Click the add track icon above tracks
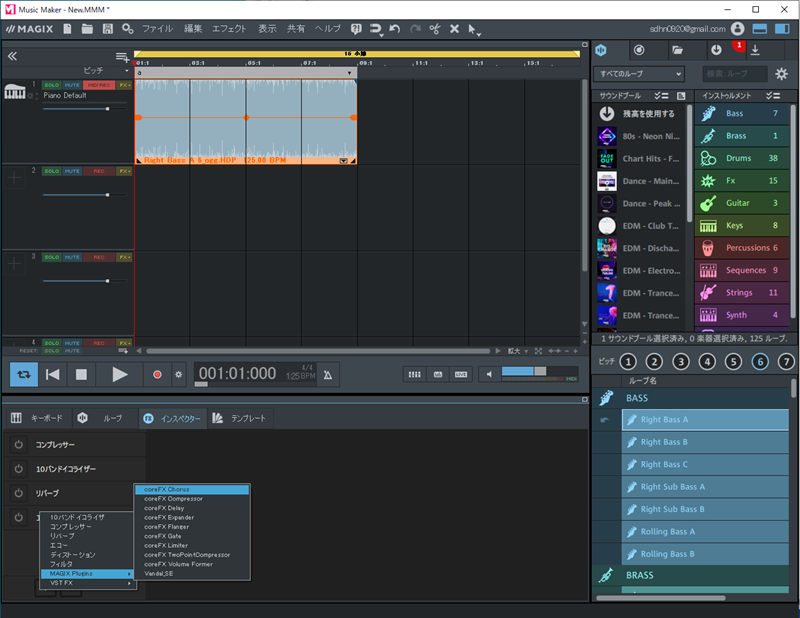The height and width of the screenshot is (618, 800). pyautogui.click(x=122, y=57)
